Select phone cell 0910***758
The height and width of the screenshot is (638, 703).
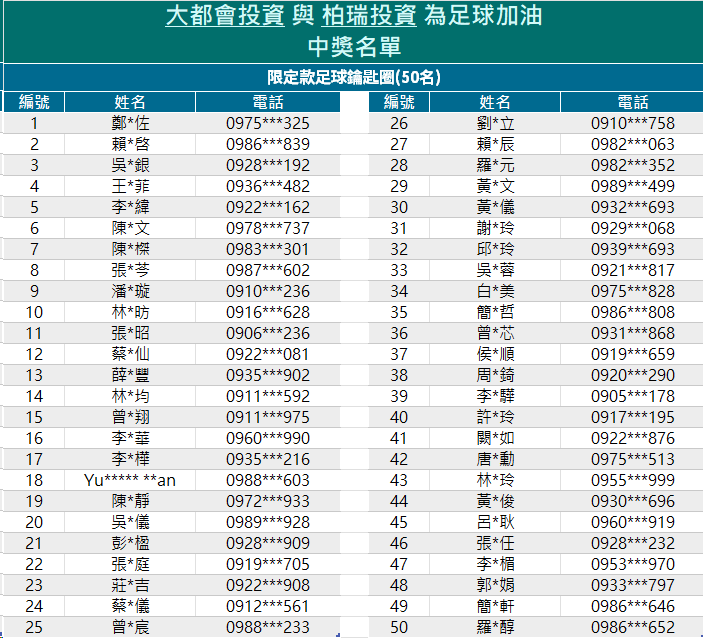[632, 123]
